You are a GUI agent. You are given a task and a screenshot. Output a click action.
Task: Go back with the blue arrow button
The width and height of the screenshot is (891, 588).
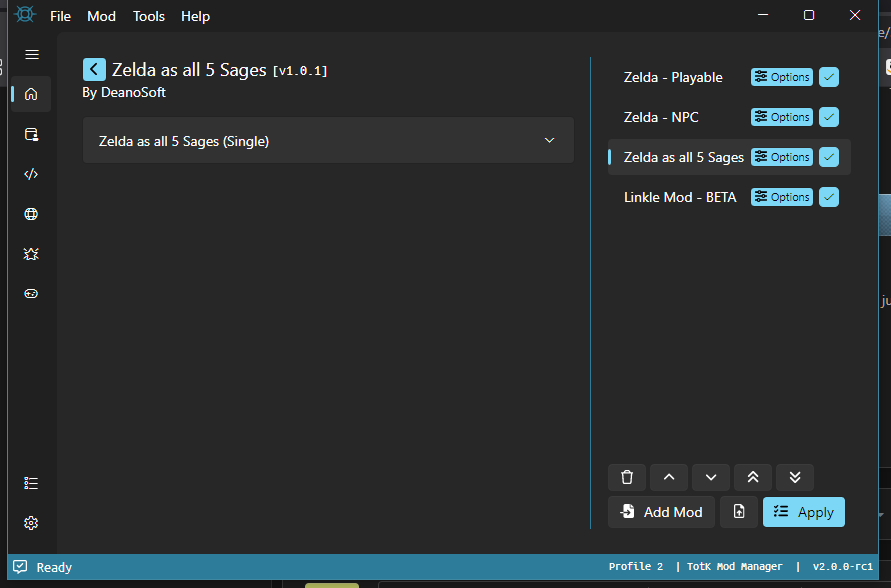coord(94,70)
